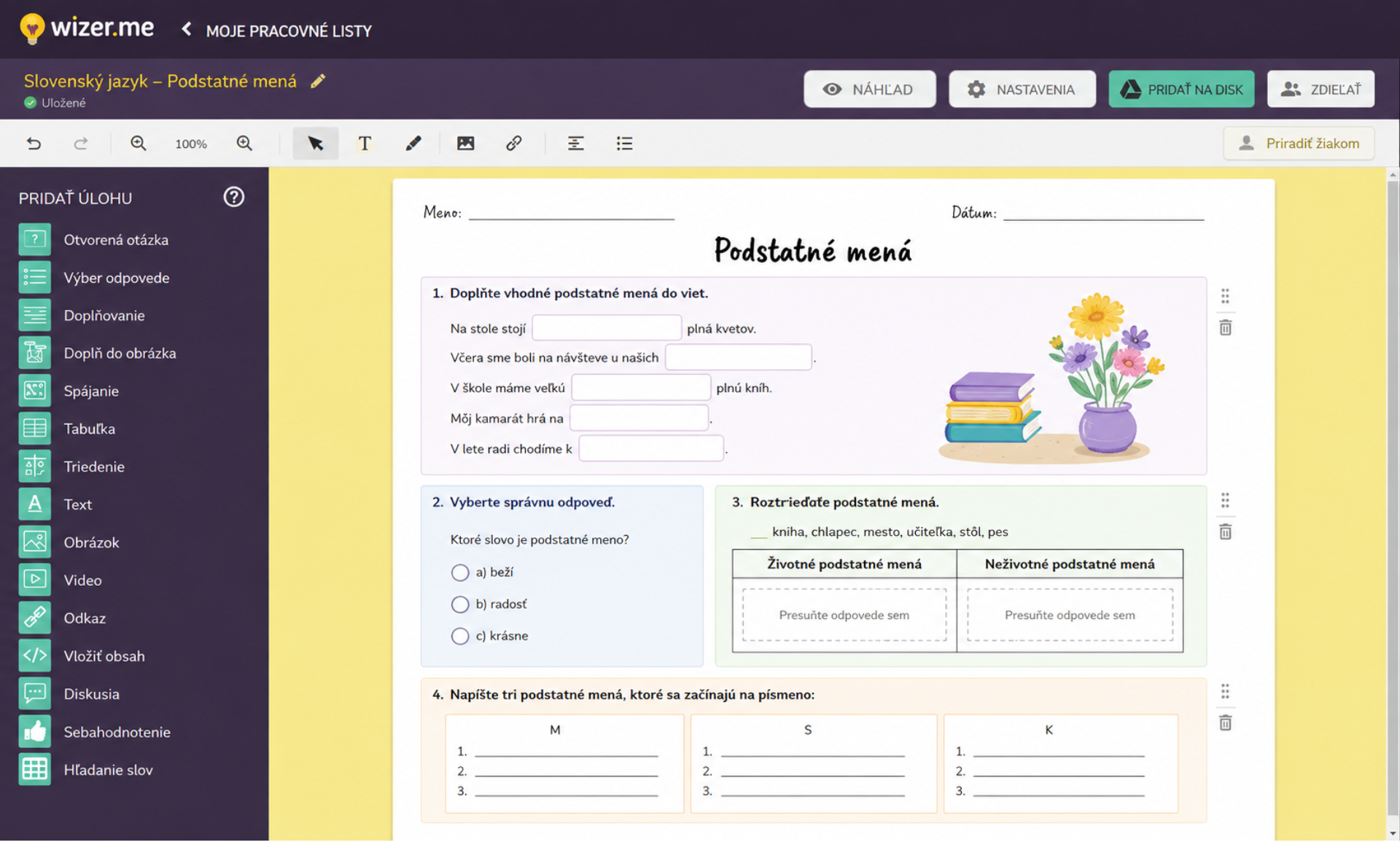Add a Sebahodnotenie task

click(x=95, y=733)
